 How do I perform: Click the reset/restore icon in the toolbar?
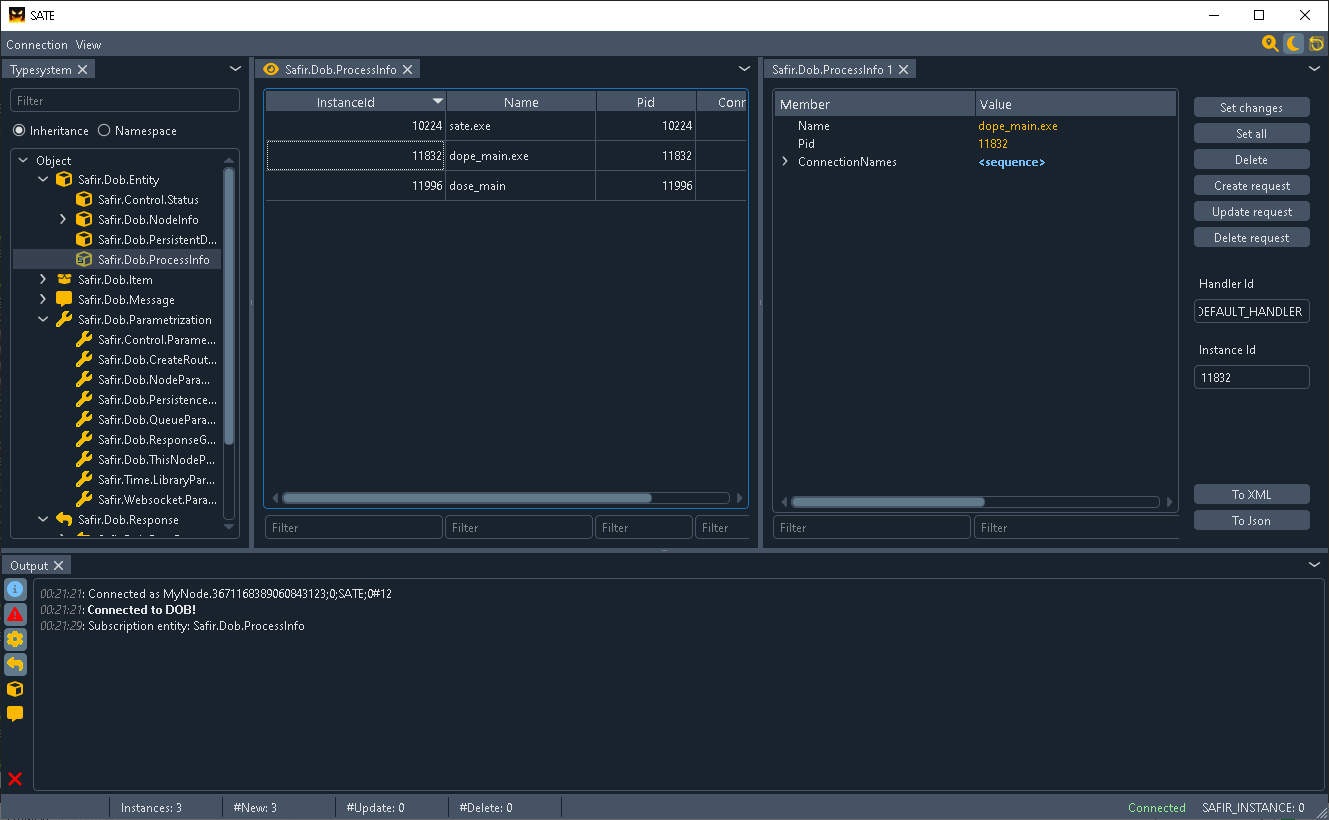(1315, 44)
